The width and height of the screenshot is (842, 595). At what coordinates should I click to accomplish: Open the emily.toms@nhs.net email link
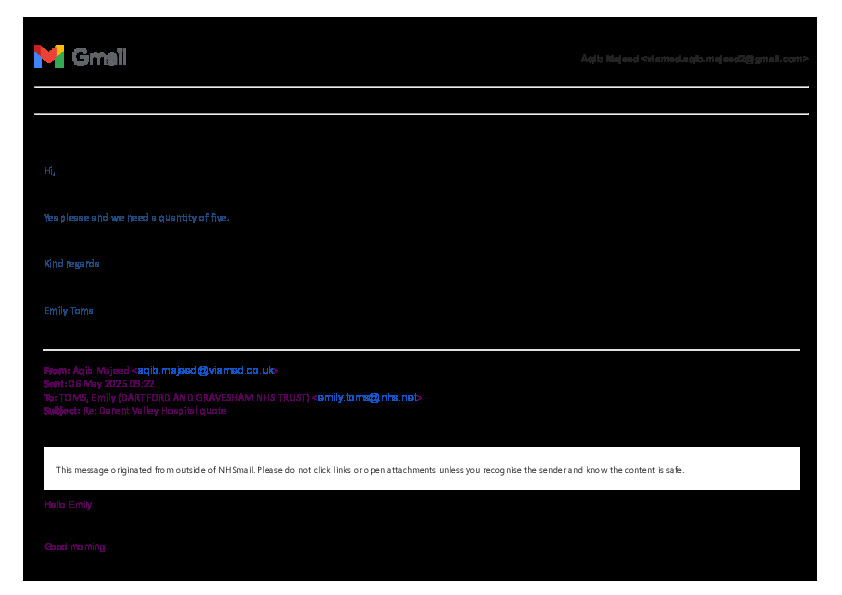pyautogui.click(x=367, y=397)
